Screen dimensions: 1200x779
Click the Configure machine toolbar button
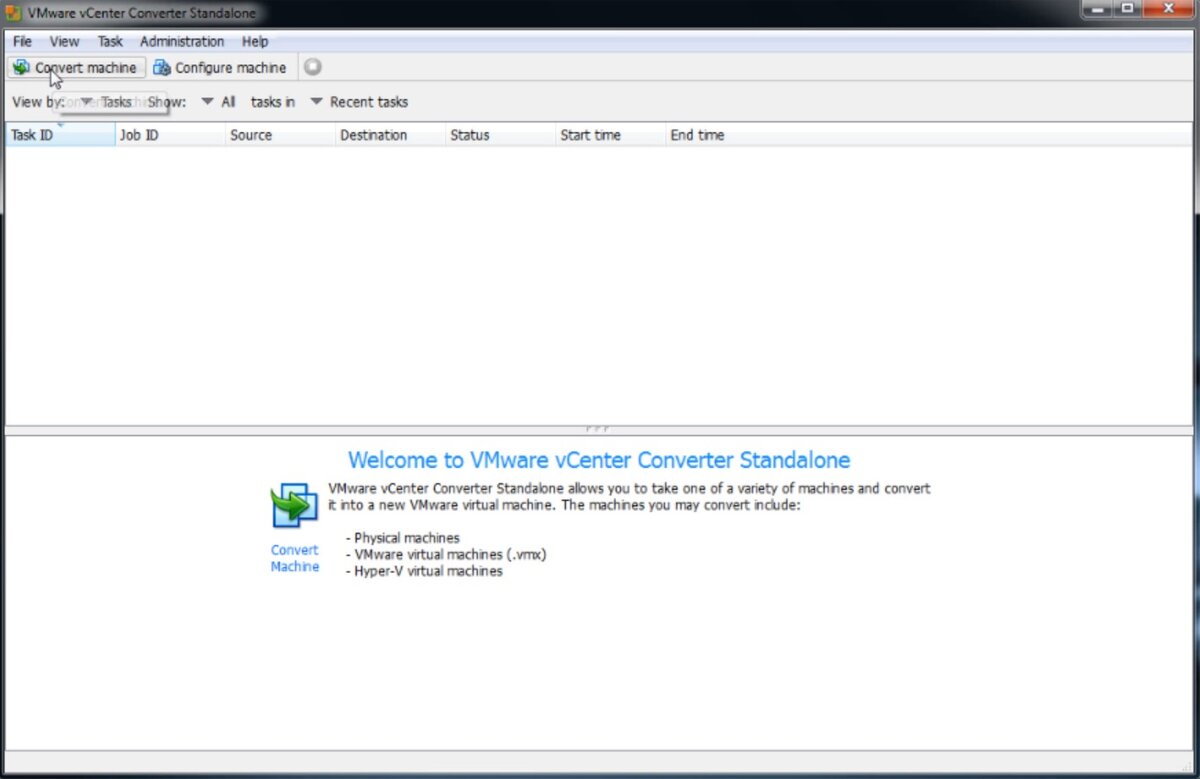click(220, 68)
